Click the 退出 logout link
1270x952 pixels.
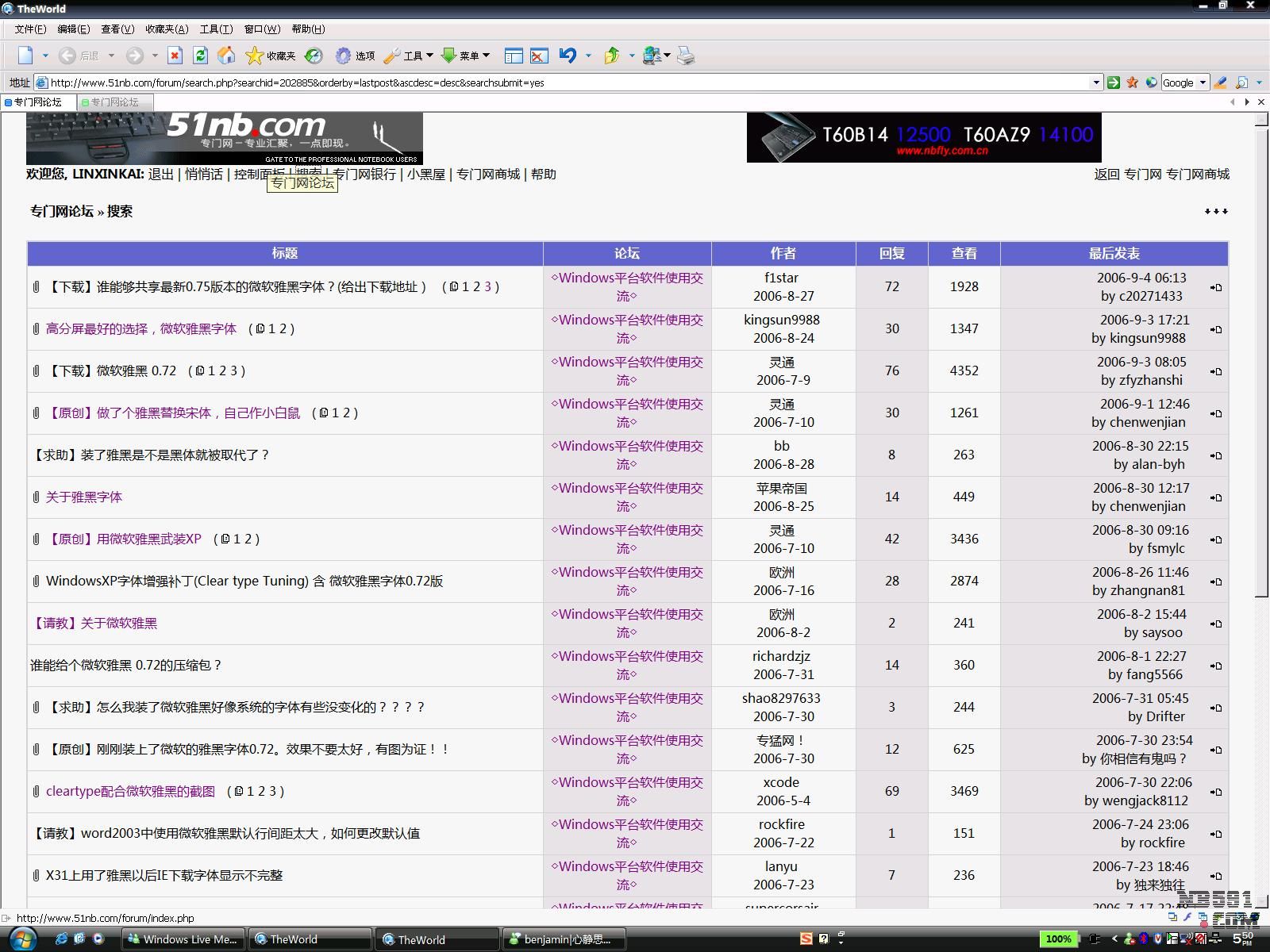pyautogui.click(x=161, y=175)
